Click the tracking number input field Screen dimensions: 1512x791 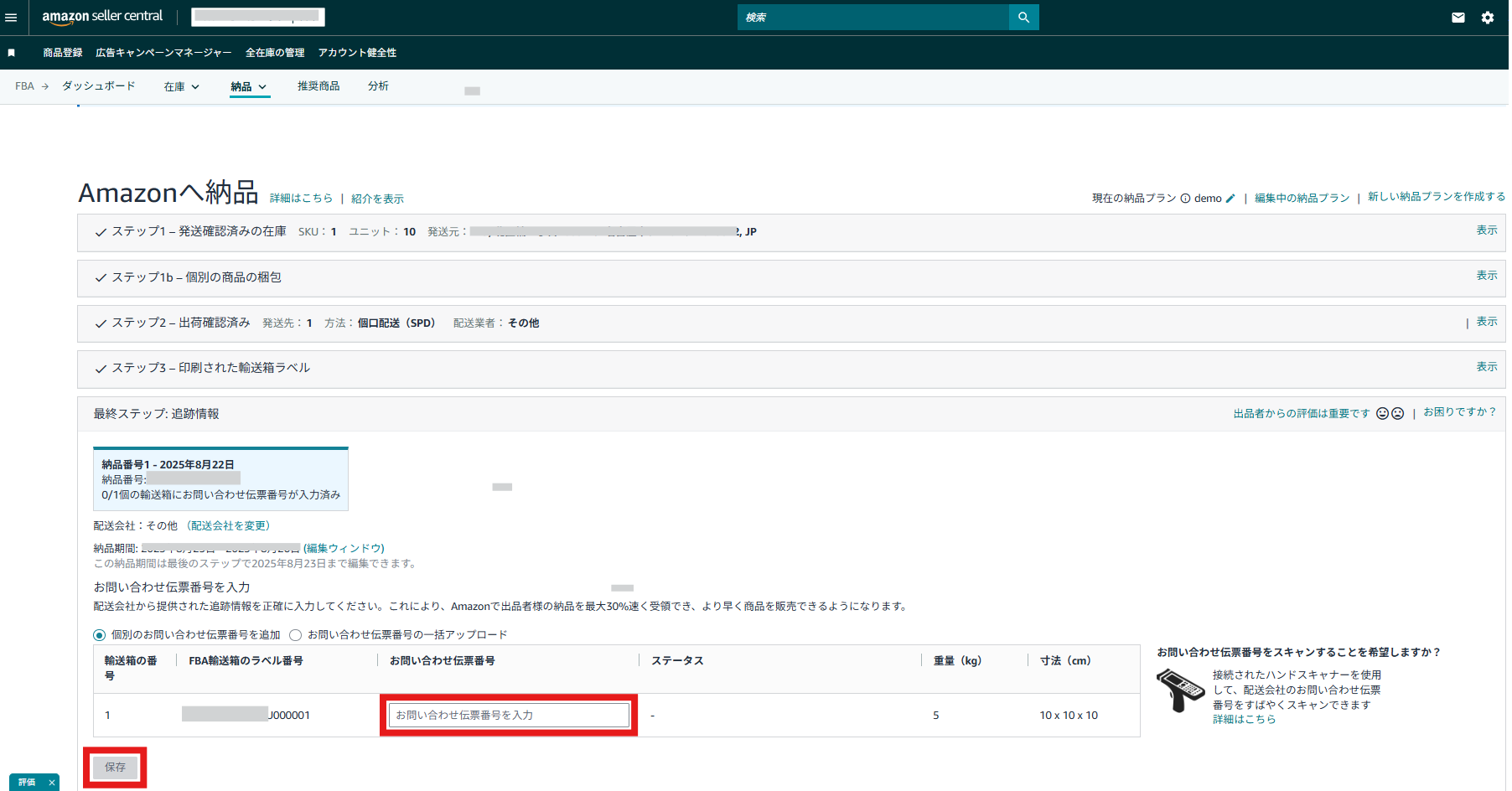click(509, 715)
